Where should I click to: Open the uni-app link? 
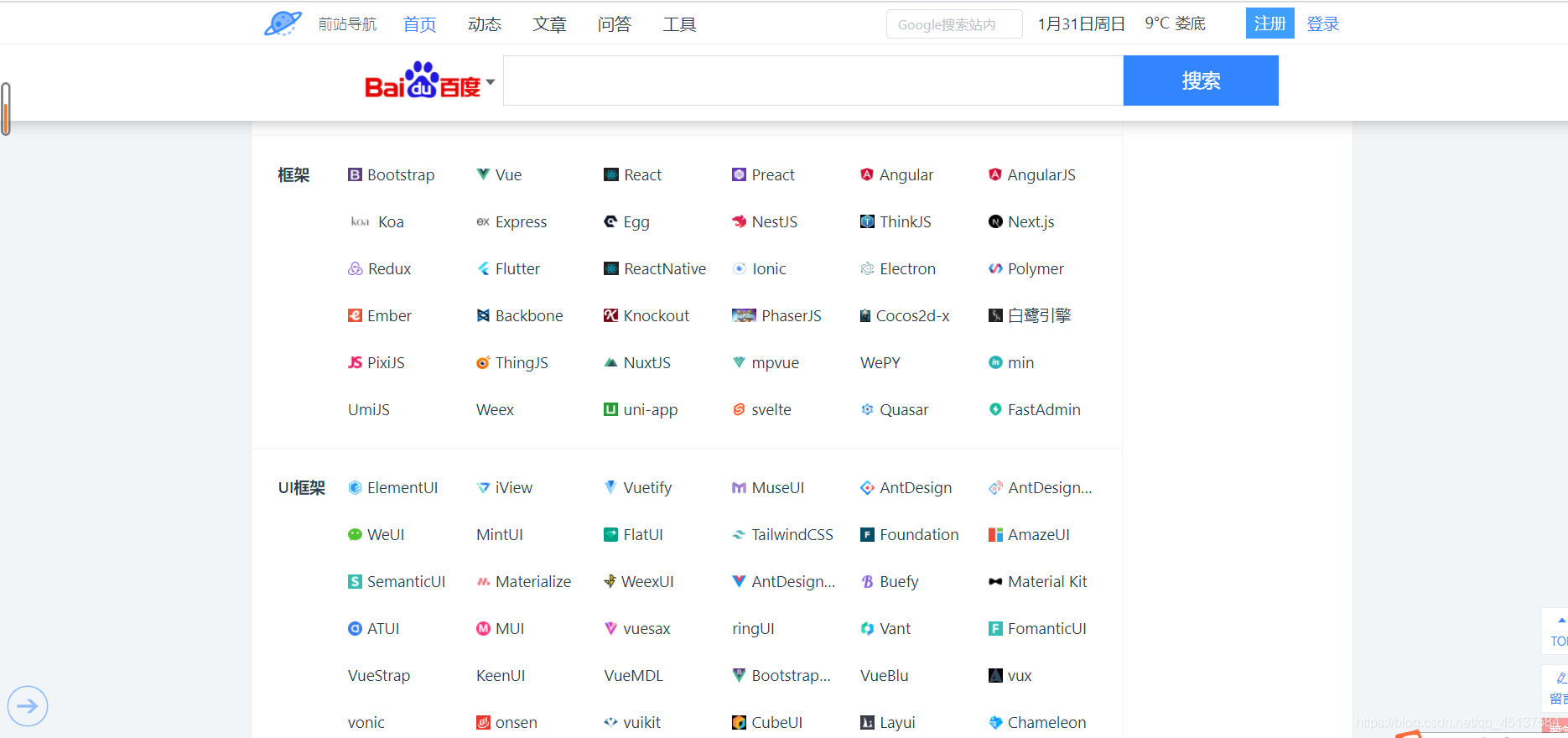[641, 409]
